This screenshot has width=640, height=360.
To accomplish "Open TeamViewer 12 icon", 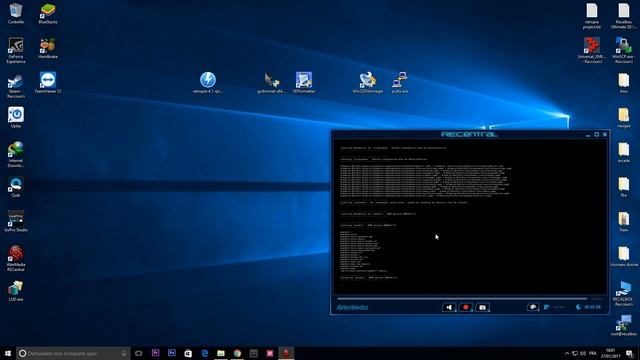I will coord(48,82).
